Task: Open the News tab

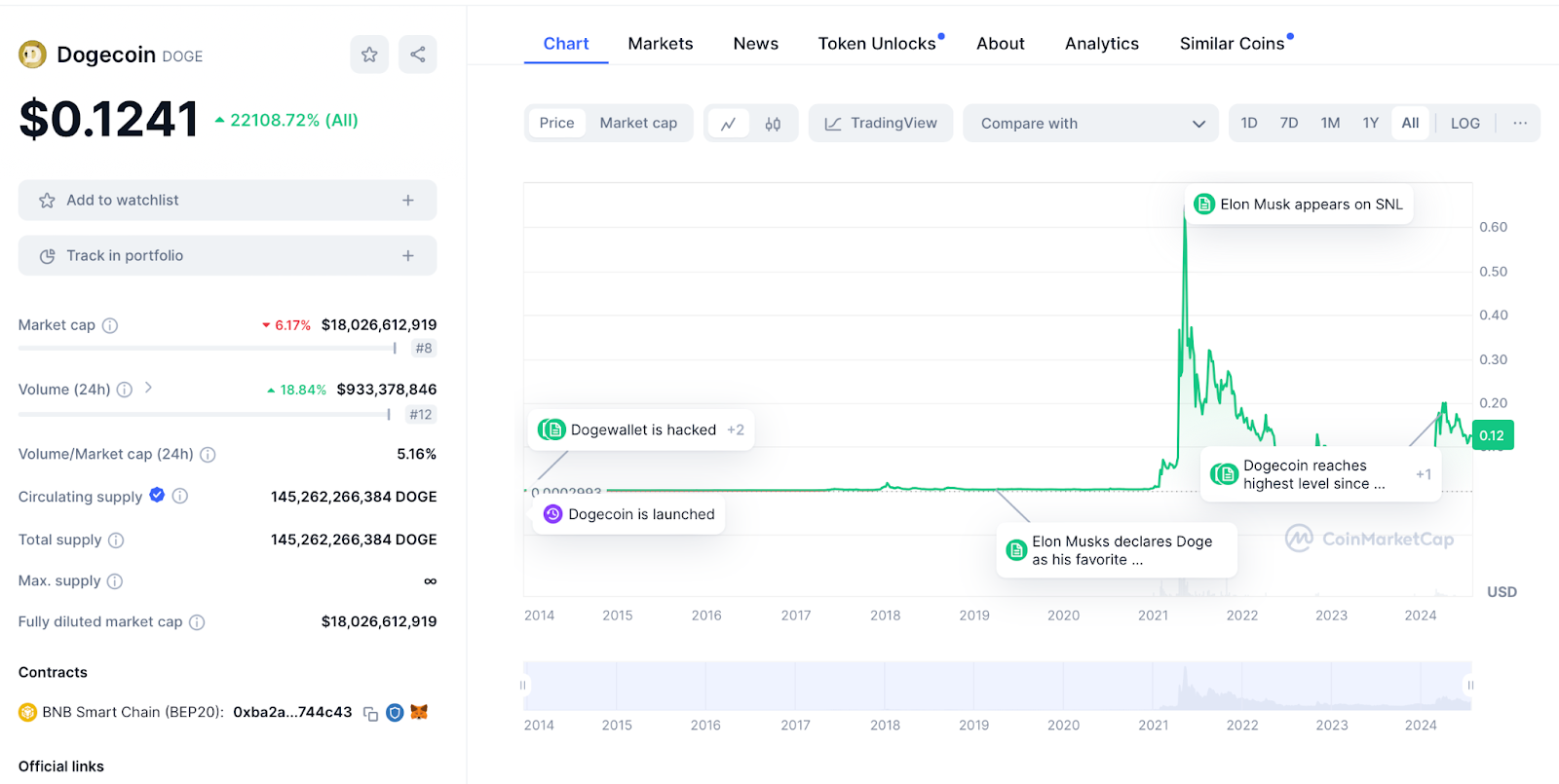Action: (756, 44)
